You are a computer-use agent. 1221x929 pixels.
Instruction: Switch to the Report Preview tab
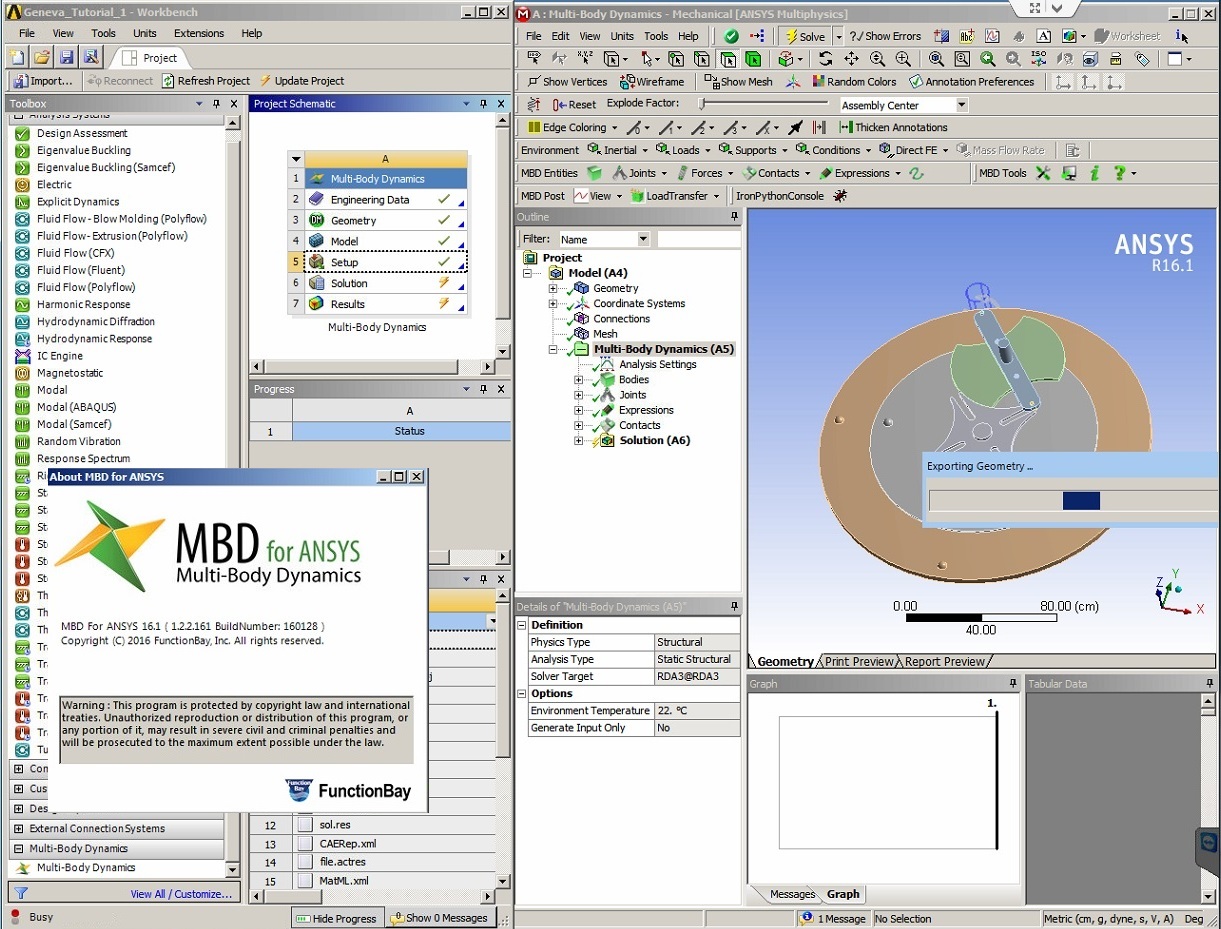944,661
